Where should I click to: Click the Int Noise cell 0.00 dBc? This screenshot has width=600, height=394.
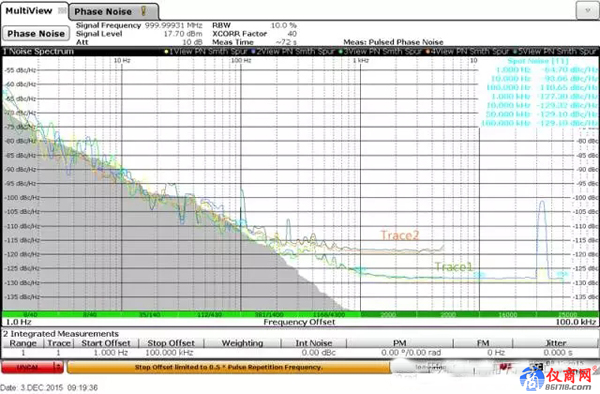318,352
